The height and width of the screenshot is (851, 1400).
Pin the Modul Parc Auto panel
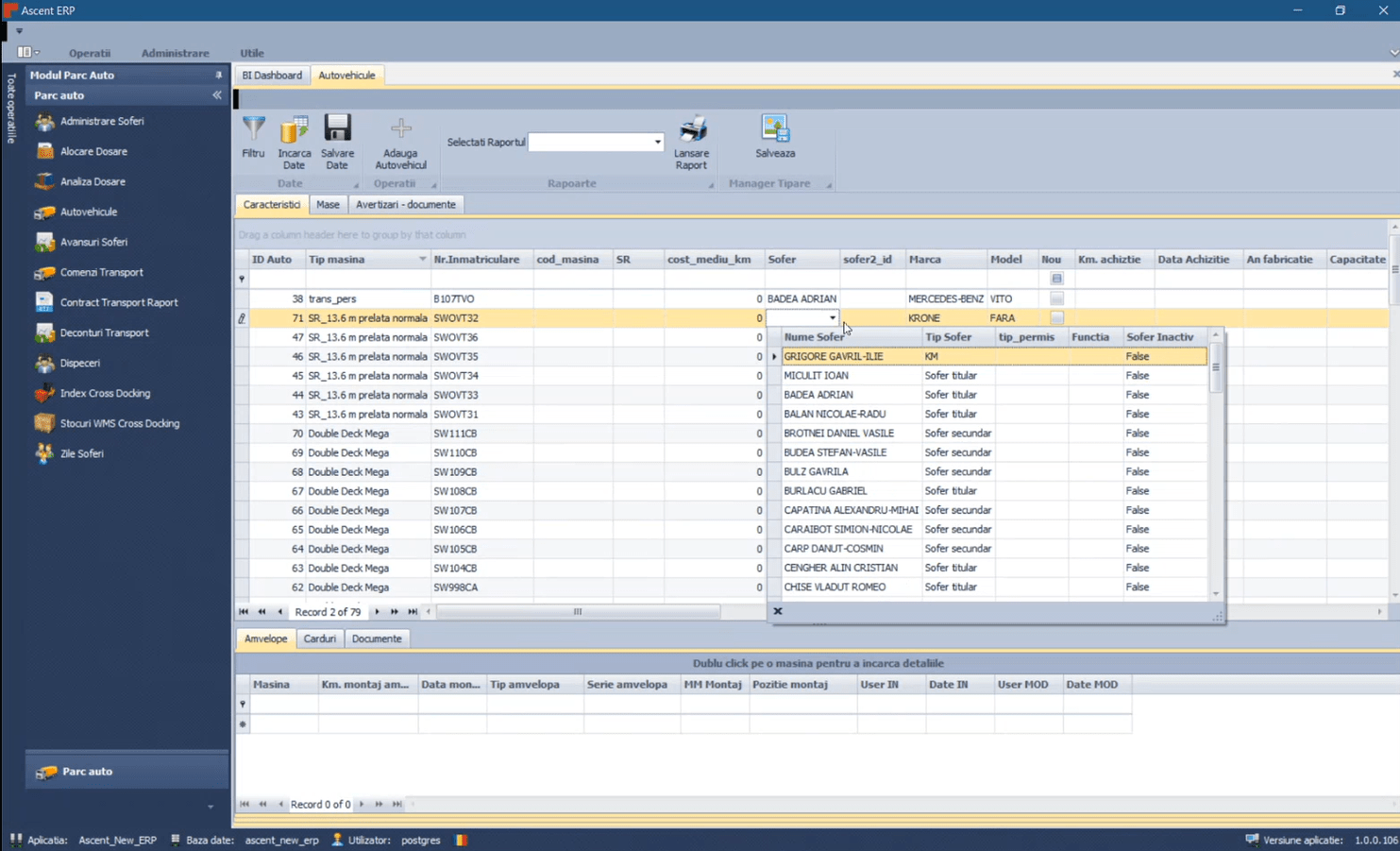218,75
